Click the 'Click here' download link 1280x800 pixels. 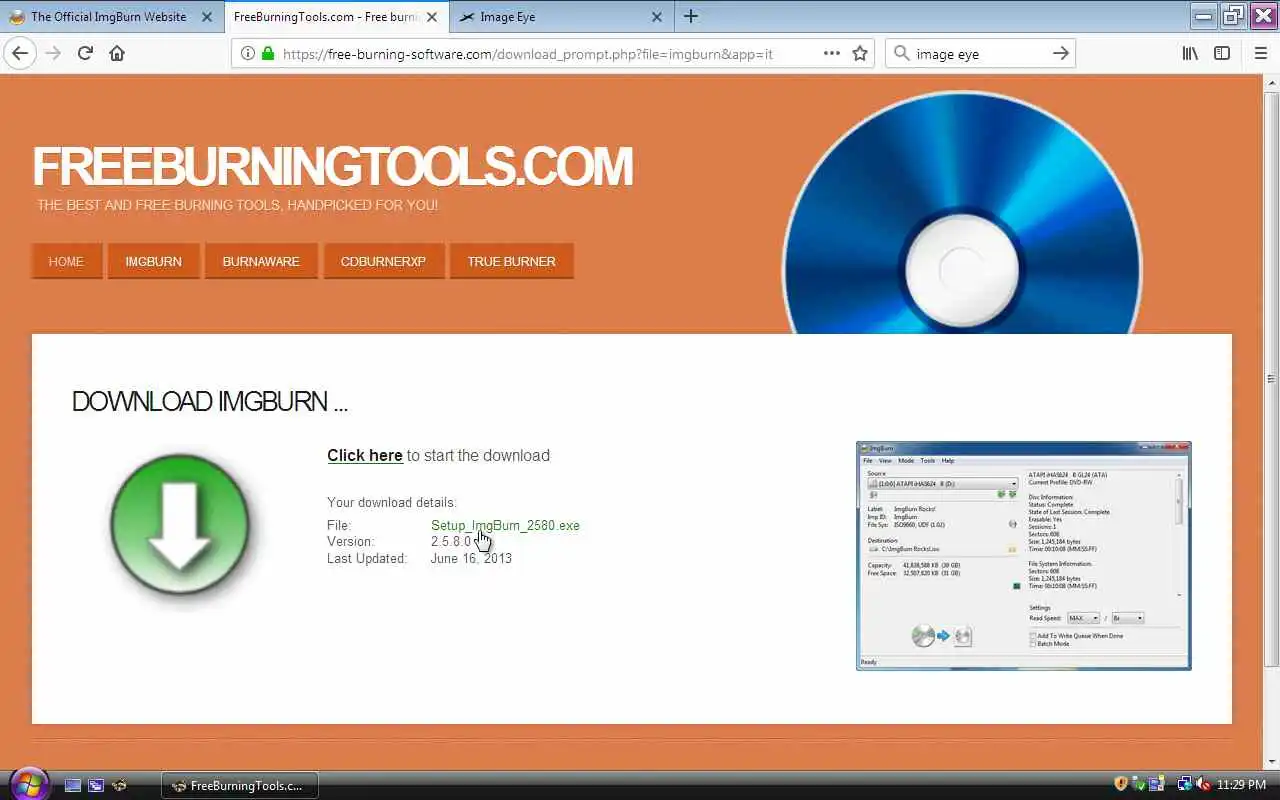pos(365,455)
